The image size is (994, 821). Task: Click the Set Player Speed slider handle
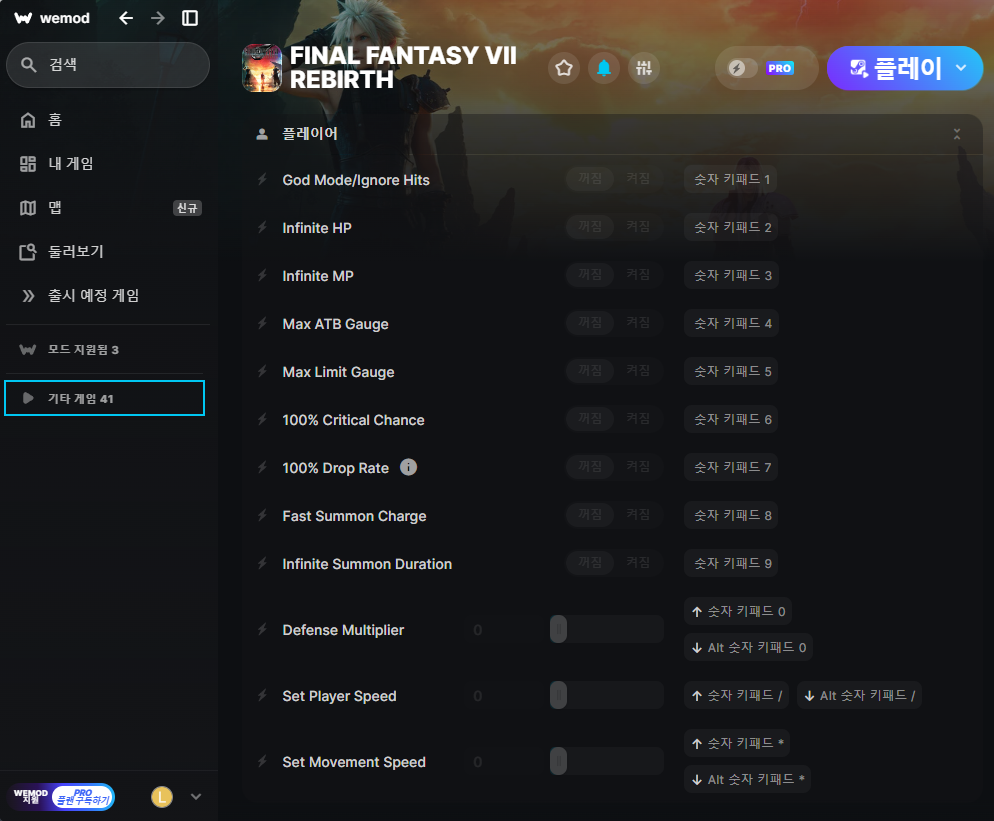[558, 695]
